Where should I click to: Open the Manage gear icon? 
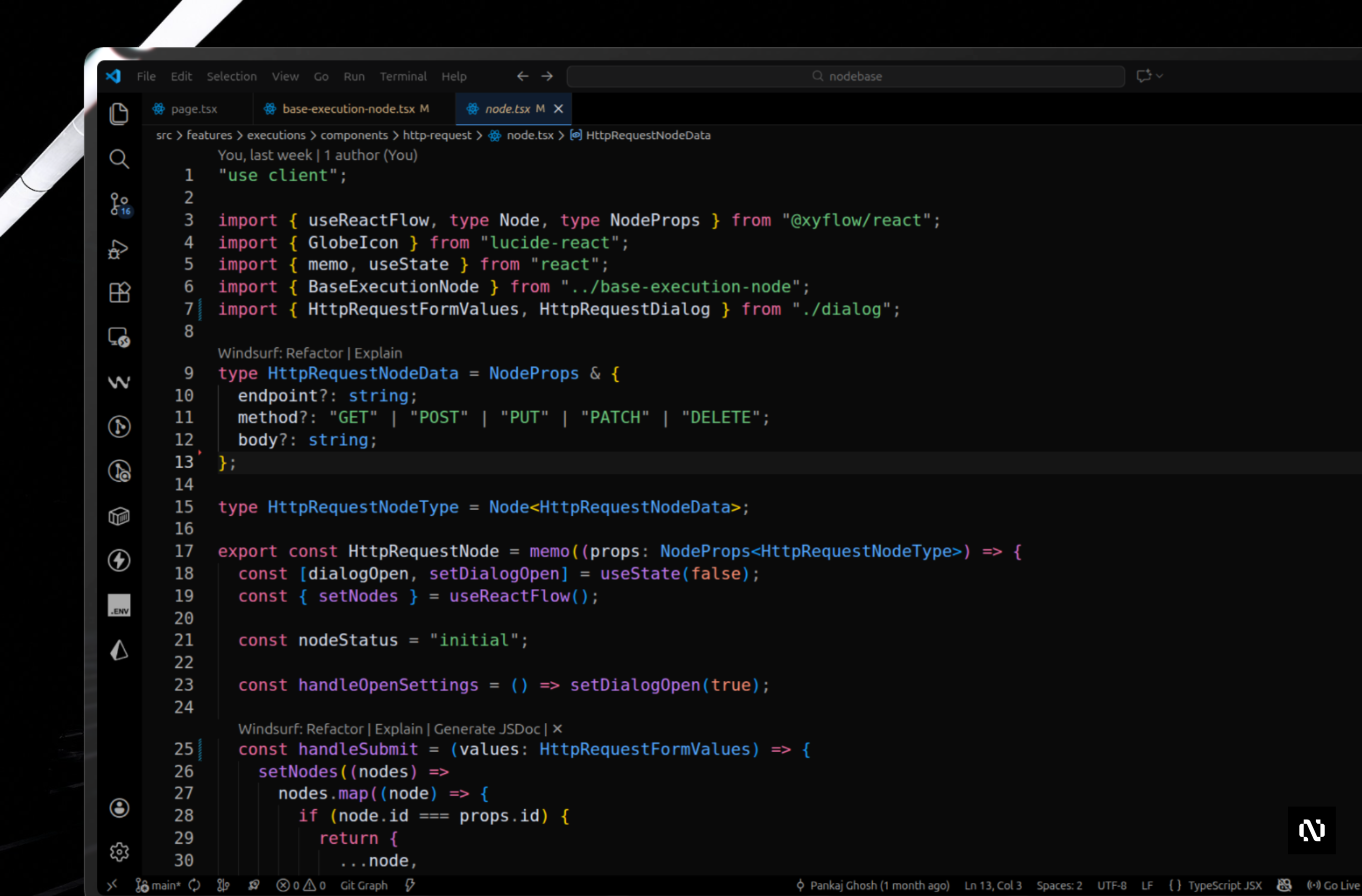[x=119, y=852]
